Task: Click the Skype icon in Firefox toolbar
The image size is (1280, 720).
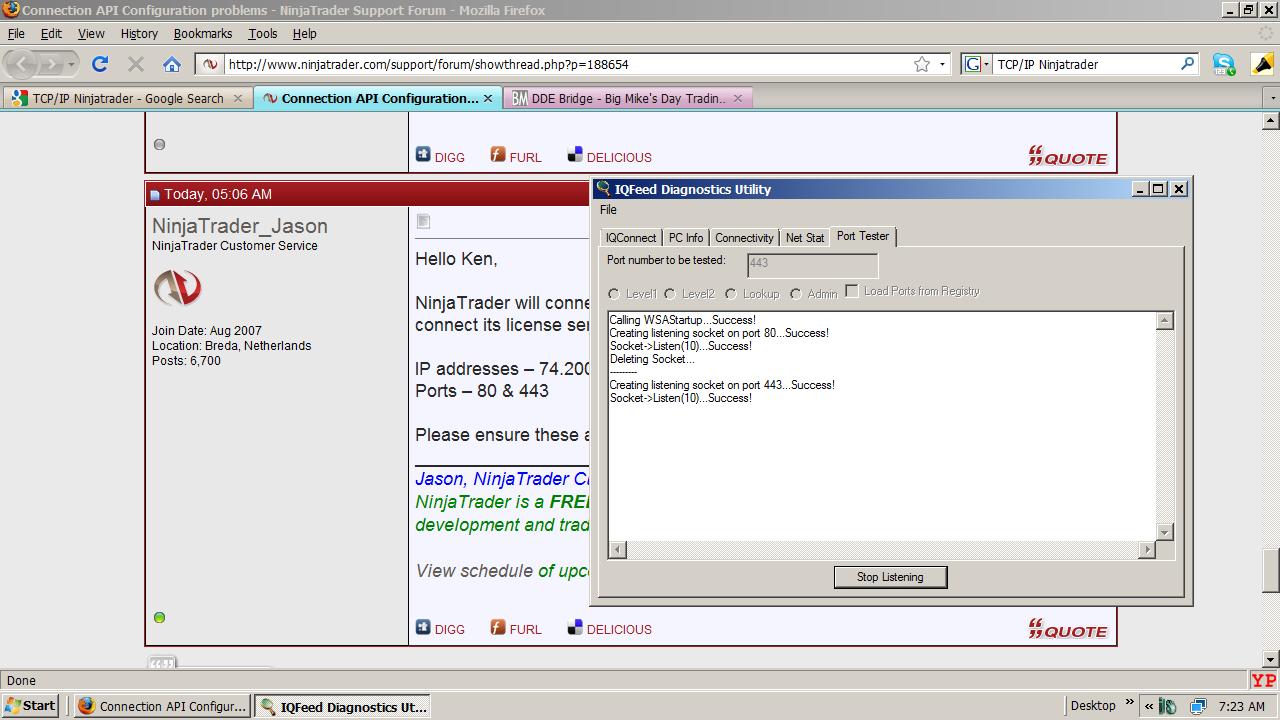Action: 1224,64
